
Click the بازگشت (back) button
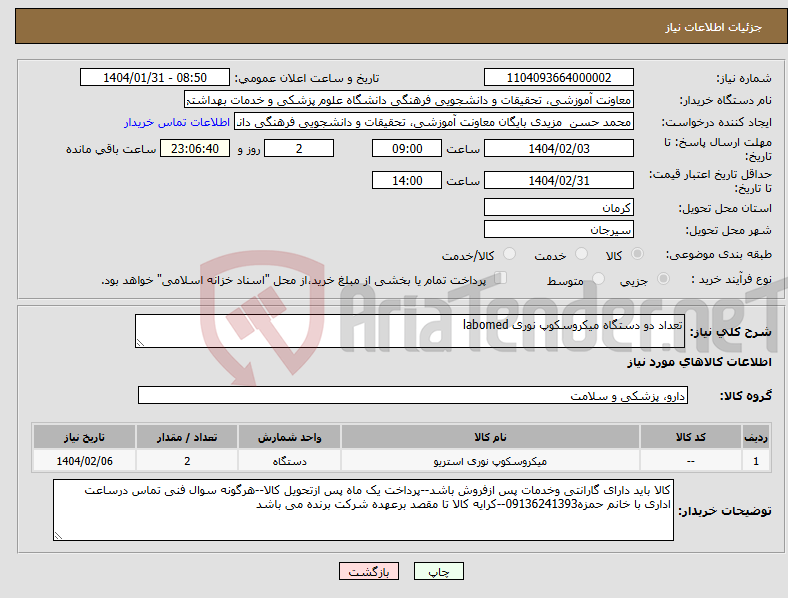[369, 571]
